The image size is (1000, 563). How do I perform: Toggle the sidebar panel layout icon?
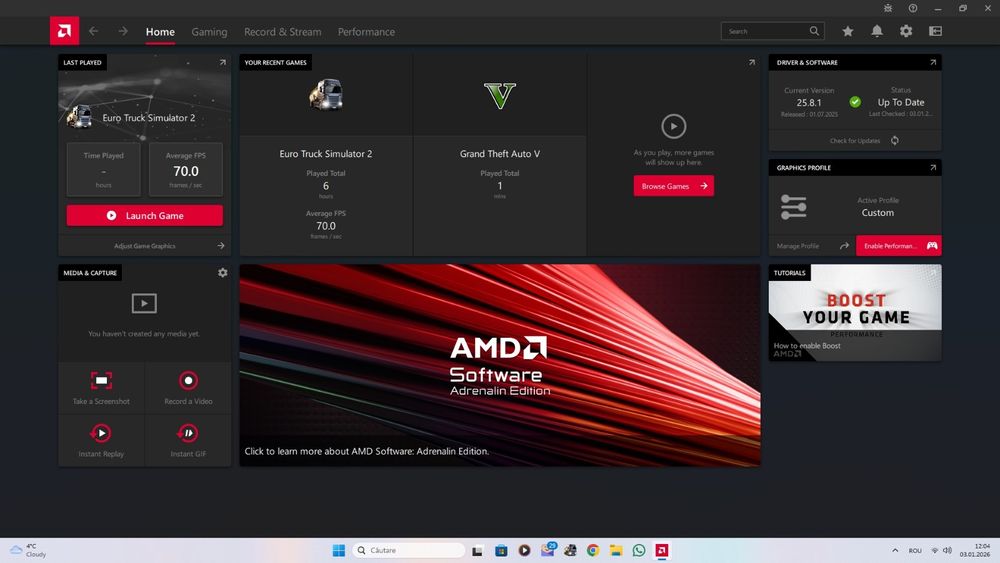click(x=936, y=31)
